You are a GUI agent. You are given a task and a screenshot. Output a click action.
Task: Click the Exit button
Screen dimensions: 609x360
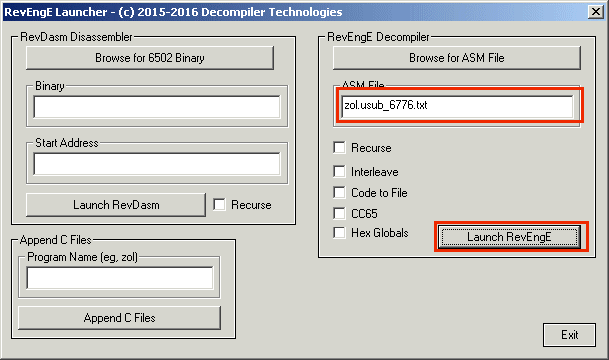click(569, 335)
